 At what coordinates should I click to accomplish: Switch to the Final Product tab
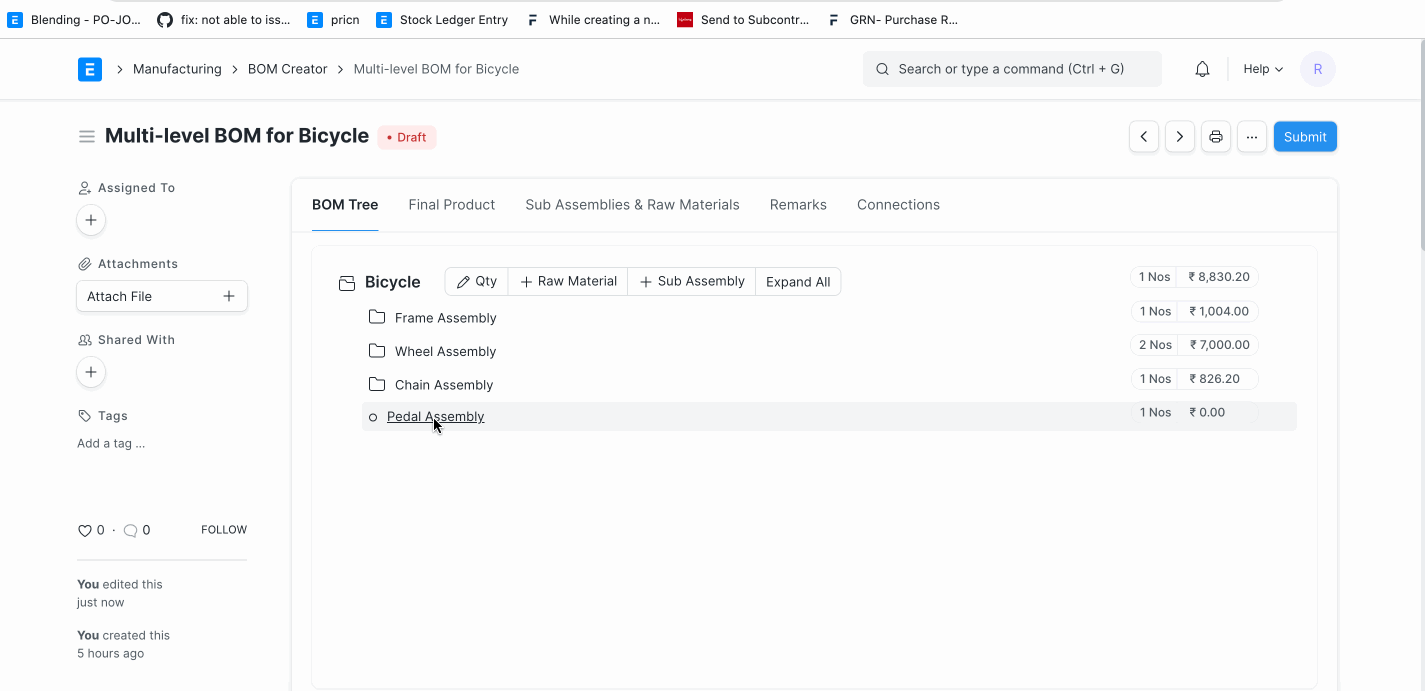pos(451,204)
